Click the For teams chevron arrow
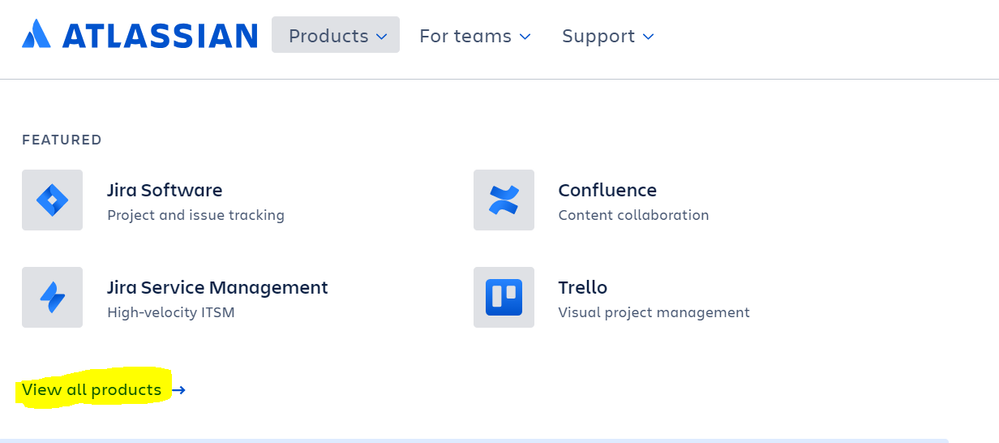999x443 pixels. point(525,37)
